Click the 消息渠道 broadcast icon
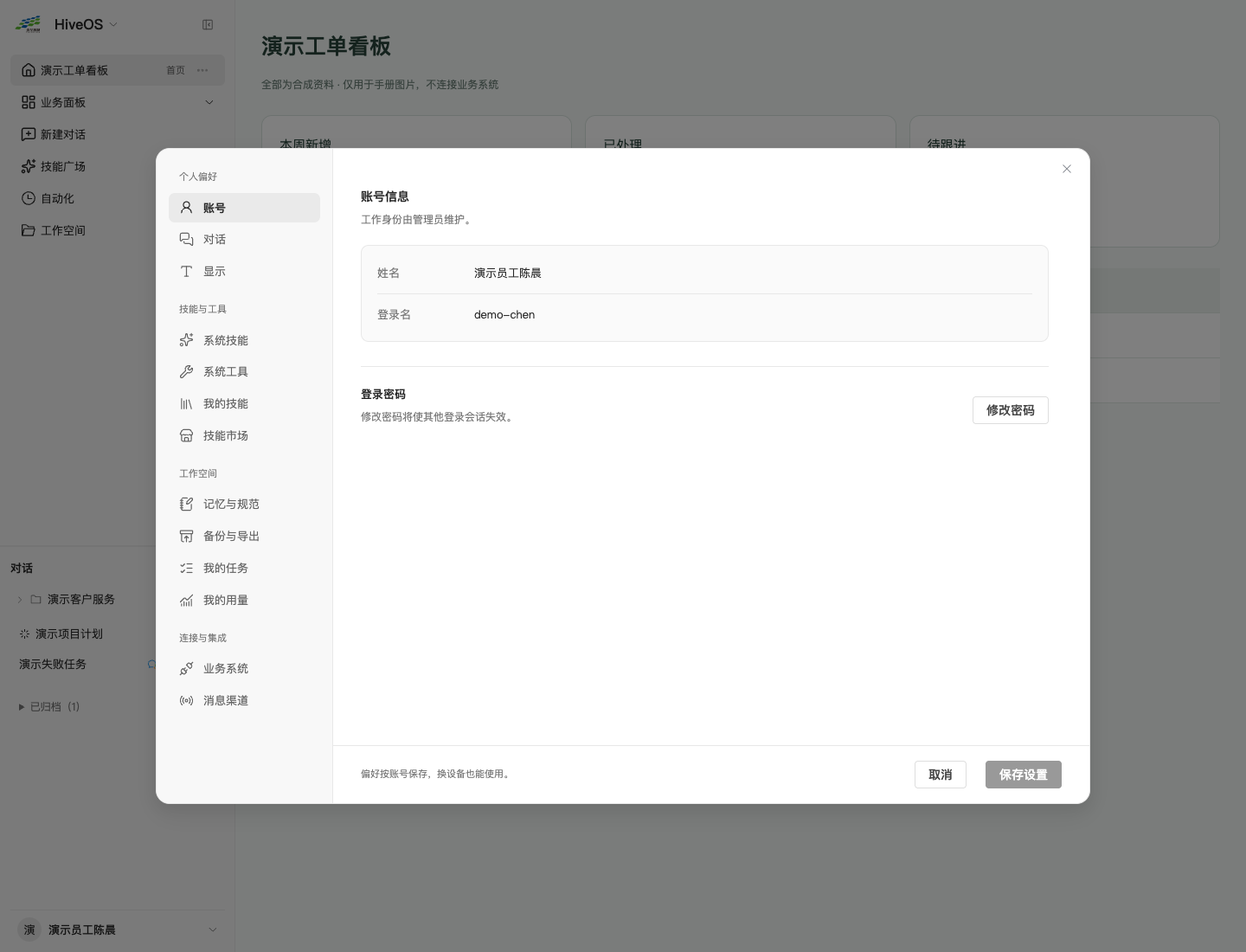 point(186,701)
